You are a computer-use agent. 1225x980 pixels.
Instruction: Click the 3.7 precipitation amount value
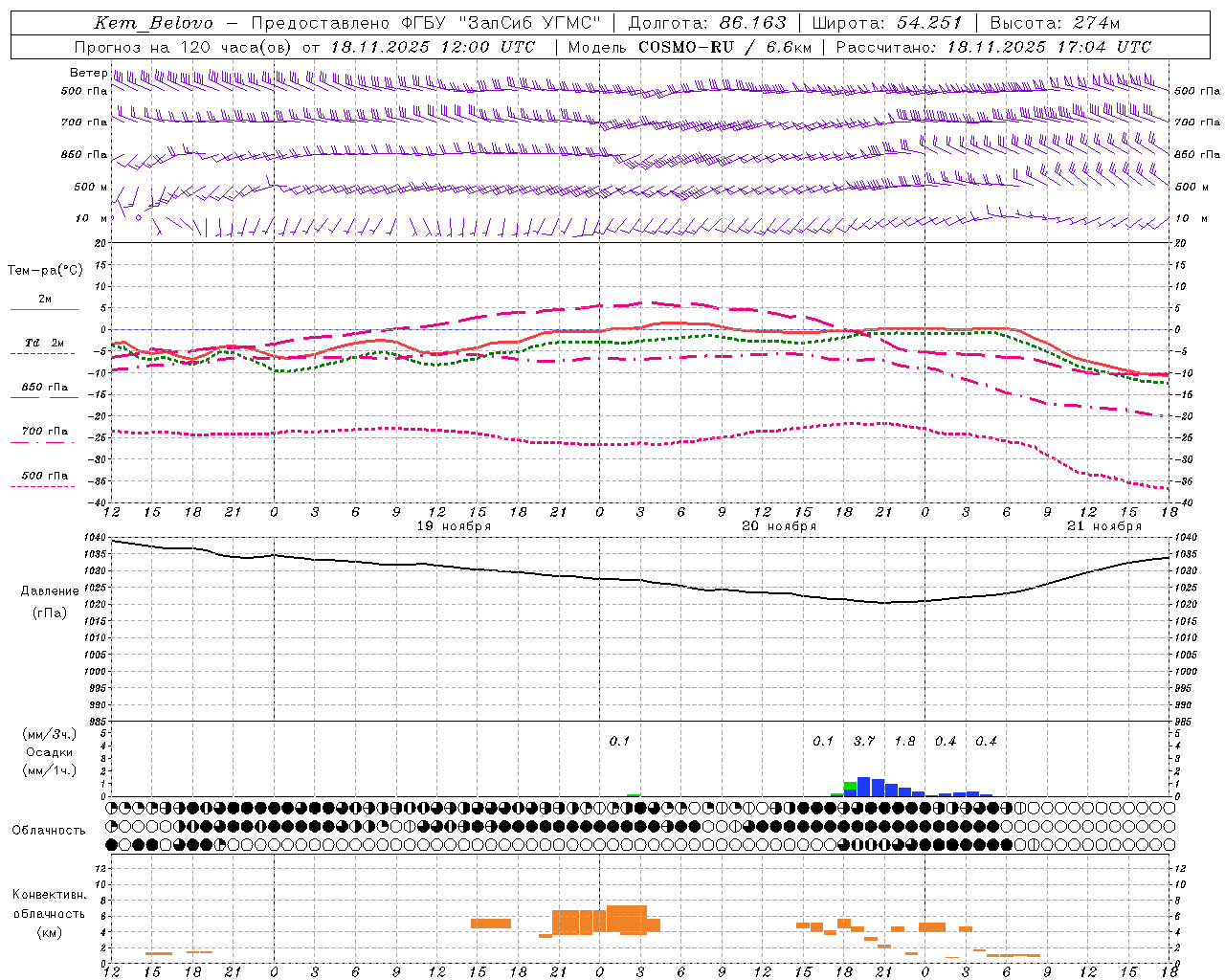[x=864, y=742]
